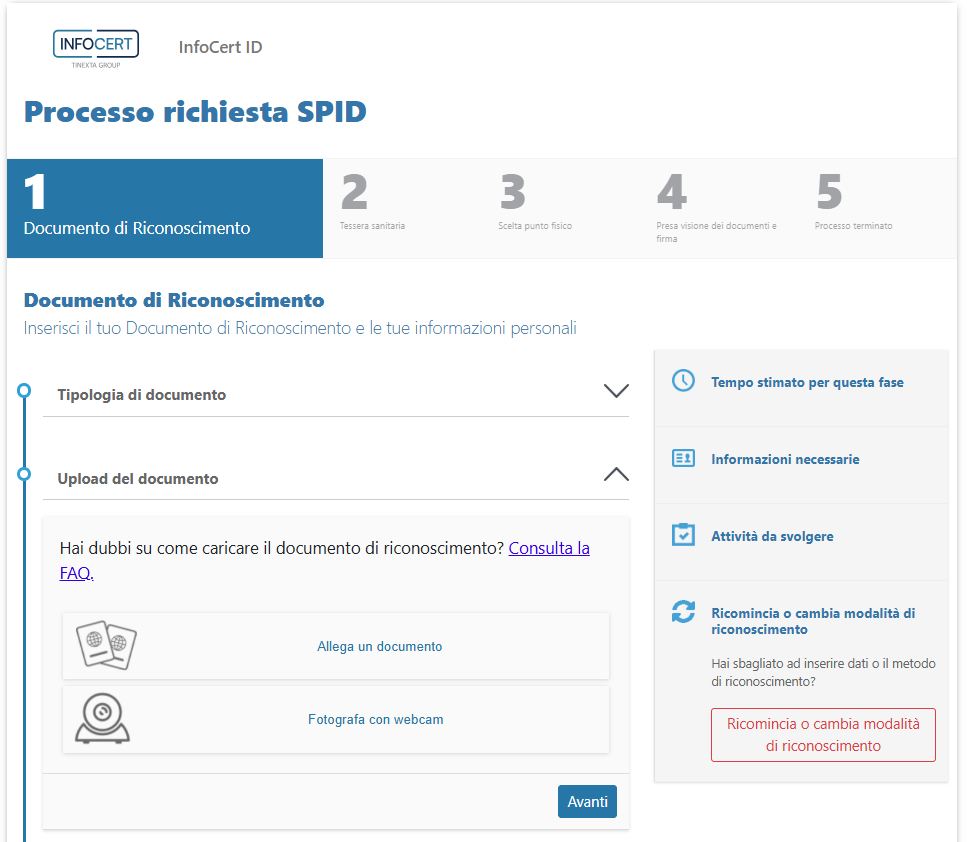This screenshot has height=842, width=967.
Task: Click the circular arrows restart icon
Action: coord(683,612)
